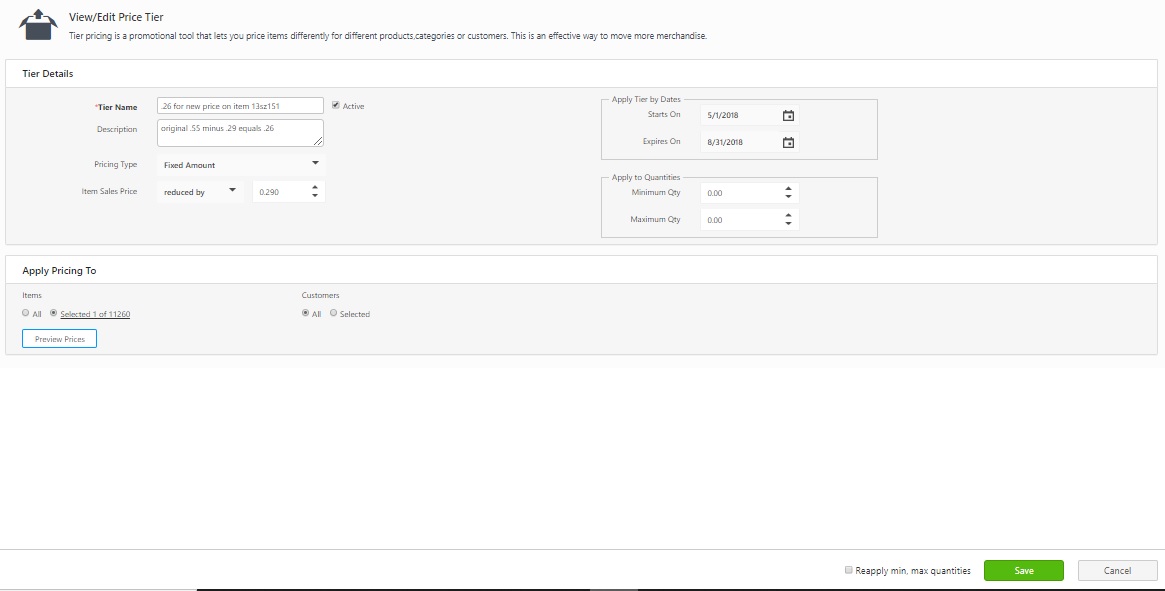This screenshot has width=1165, height=591.
Task: Click the Cancel button
Action: click(1117, 570)
